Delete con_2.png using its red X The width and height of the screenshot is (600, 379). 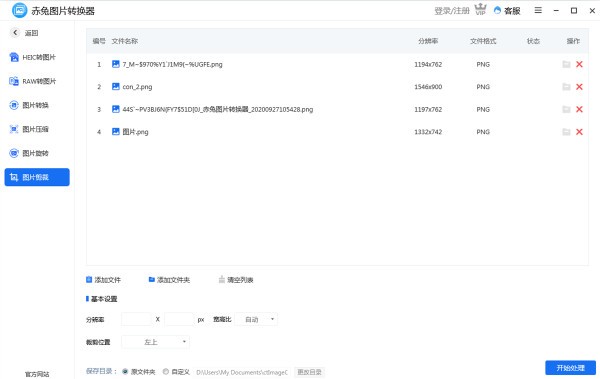click(x=579, y=87)
